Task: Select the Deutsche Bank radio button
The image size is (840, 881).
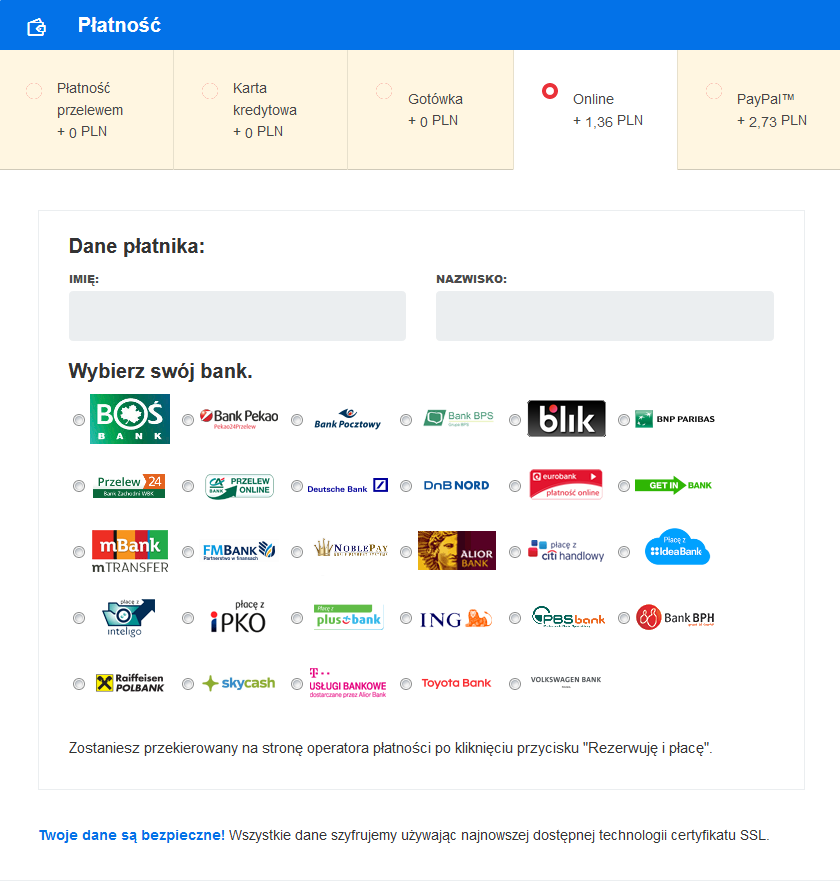Action: pyautogui.click(x=297, y=486)
